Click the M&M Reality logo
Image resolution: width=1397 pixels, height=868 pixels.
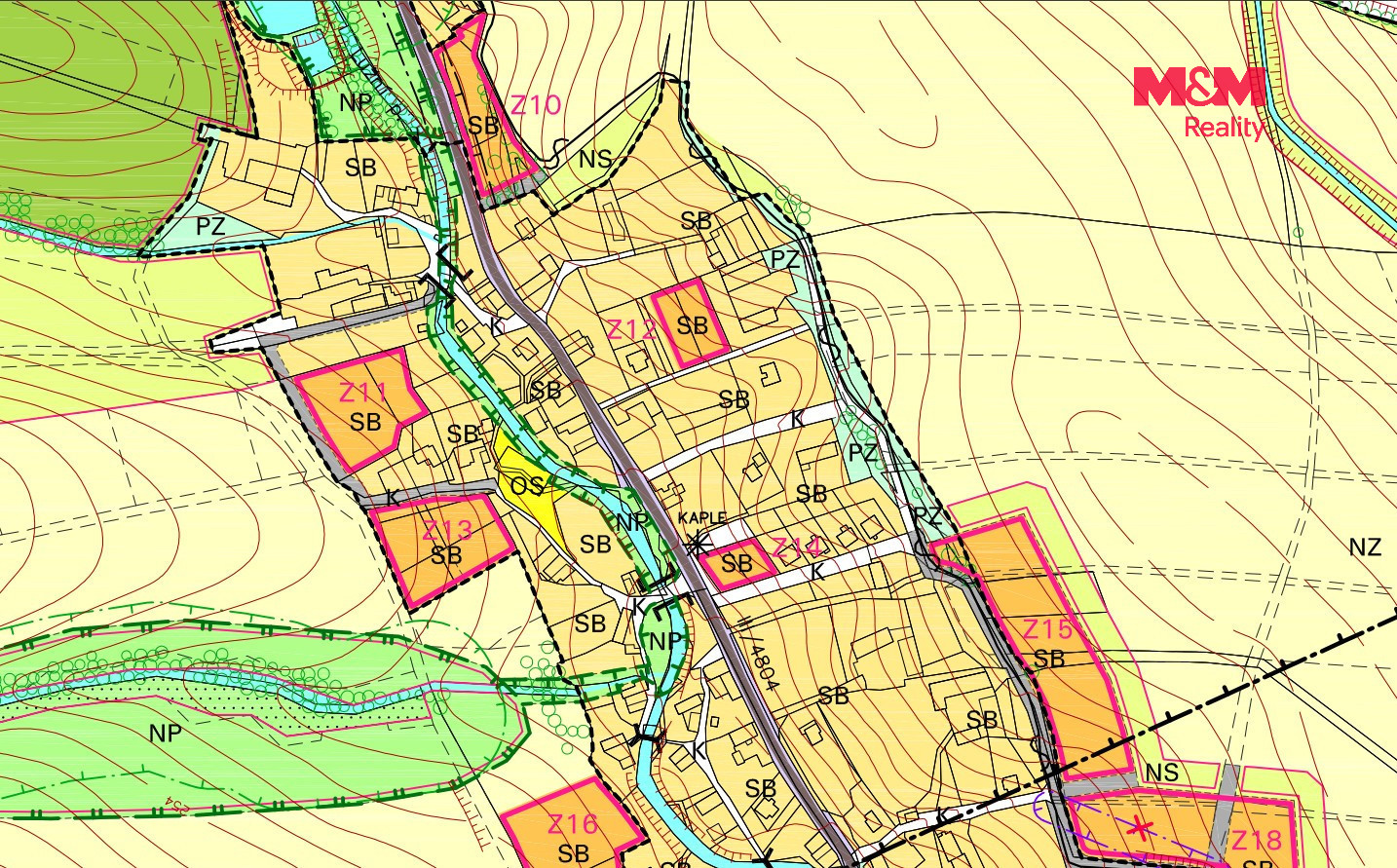[1200, 103]
